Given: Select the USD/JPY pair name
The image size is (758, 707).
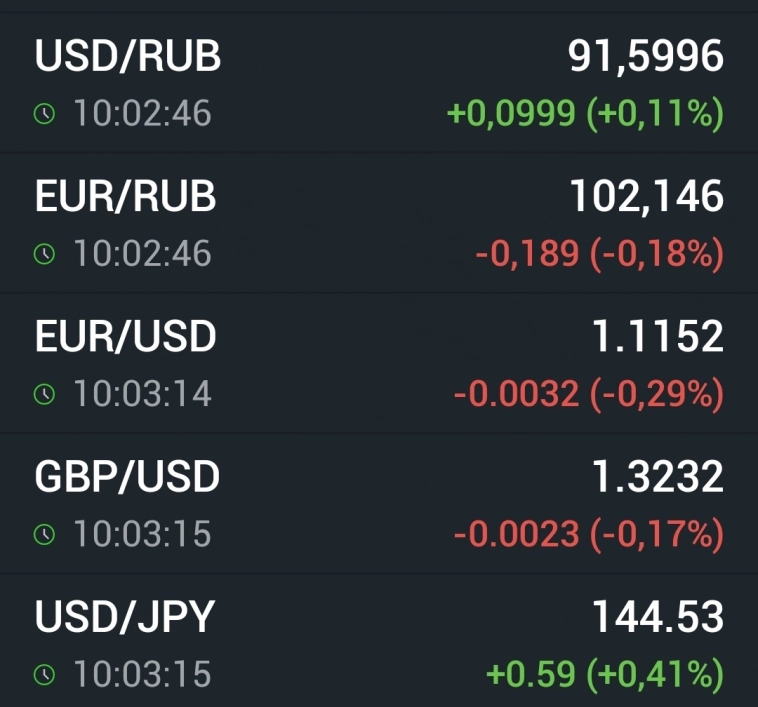Looking at the screenshot, I should click(x=125, y=617).
